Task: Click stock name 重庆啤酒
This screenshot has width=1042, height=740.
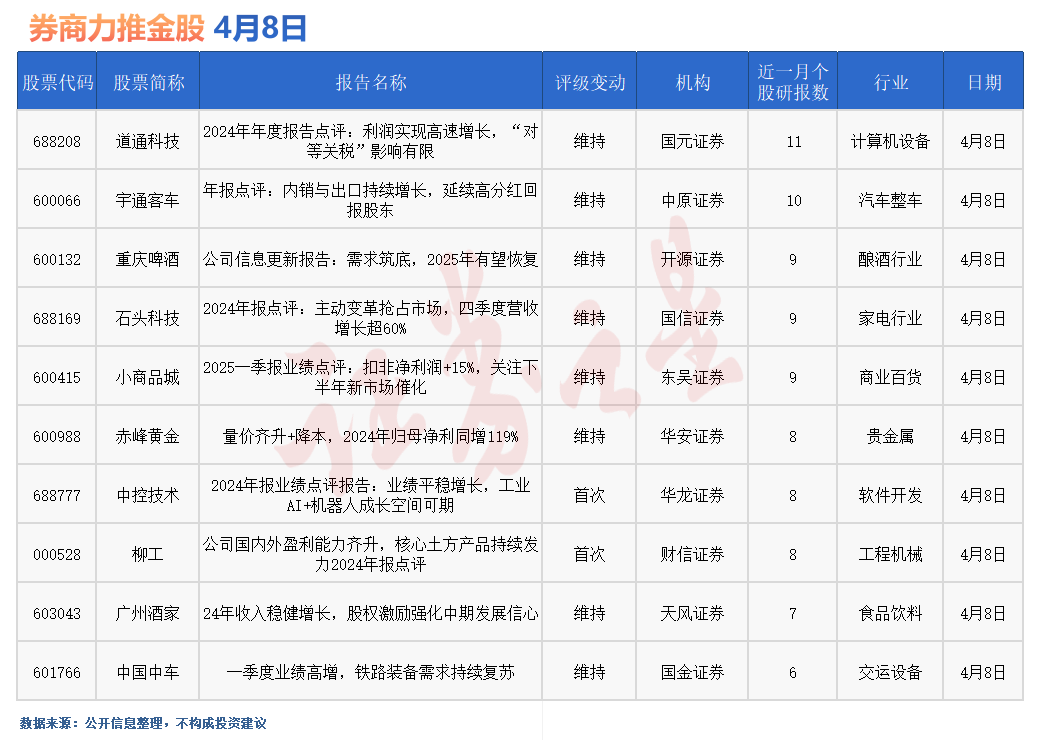Action: [148, 260]
